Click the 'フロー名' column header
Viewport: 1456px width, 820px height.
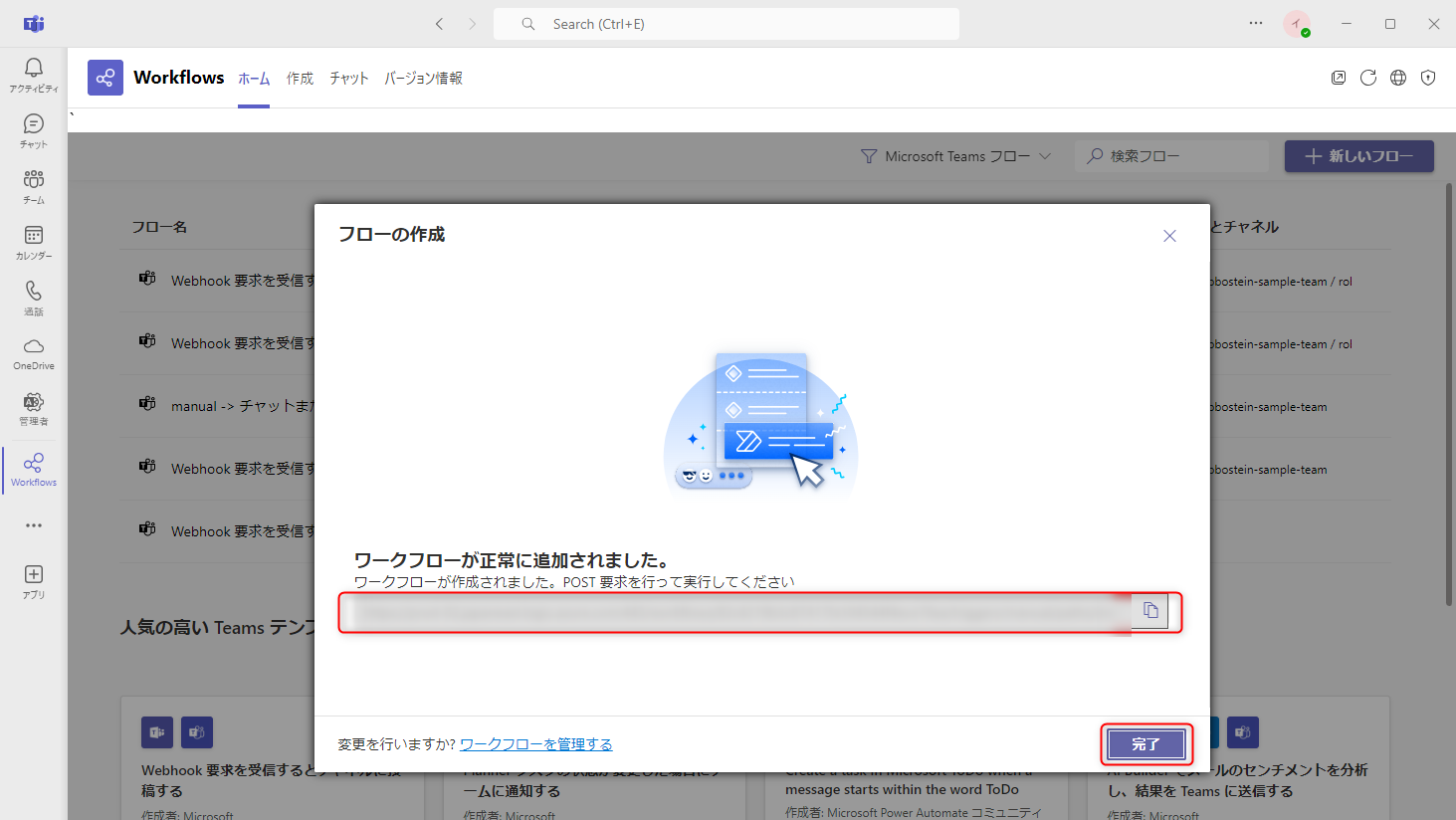[159, 227]
